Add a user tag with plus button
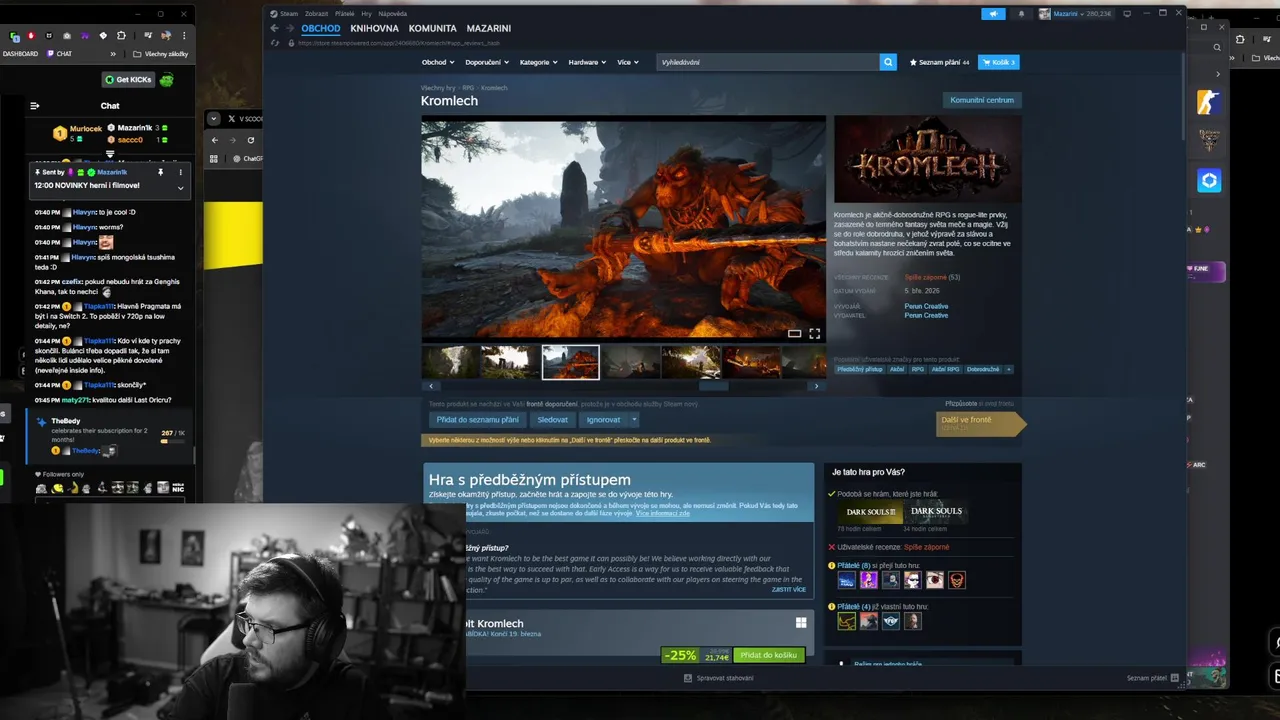Image resolution: width=1280 pixels, height=720 pixels. (1008, 369)
